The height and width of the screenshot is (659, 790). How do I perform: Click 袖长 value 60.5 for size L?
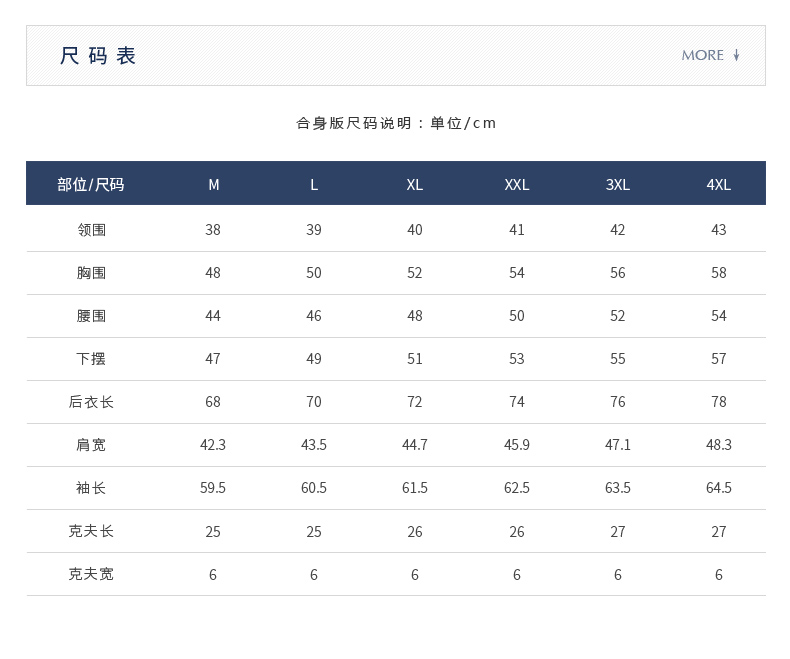[x=314, y=488]
